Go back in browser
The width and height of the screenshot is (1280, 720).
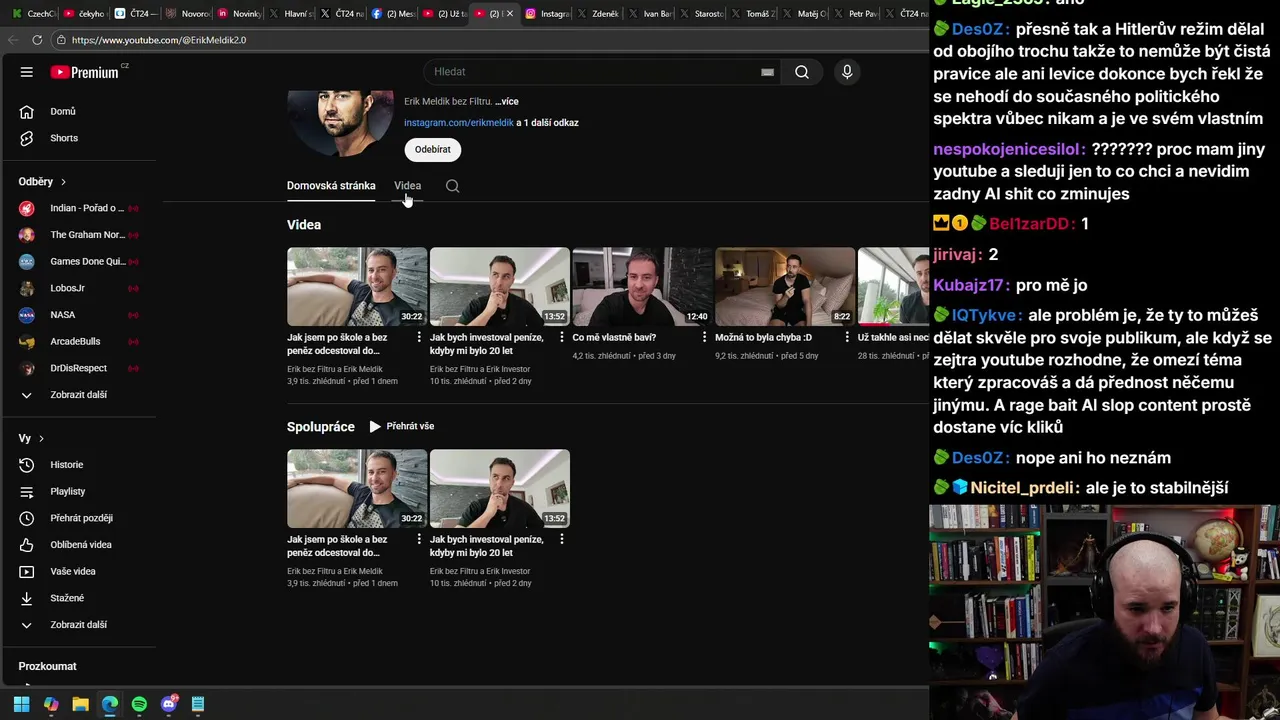point(12,40)
